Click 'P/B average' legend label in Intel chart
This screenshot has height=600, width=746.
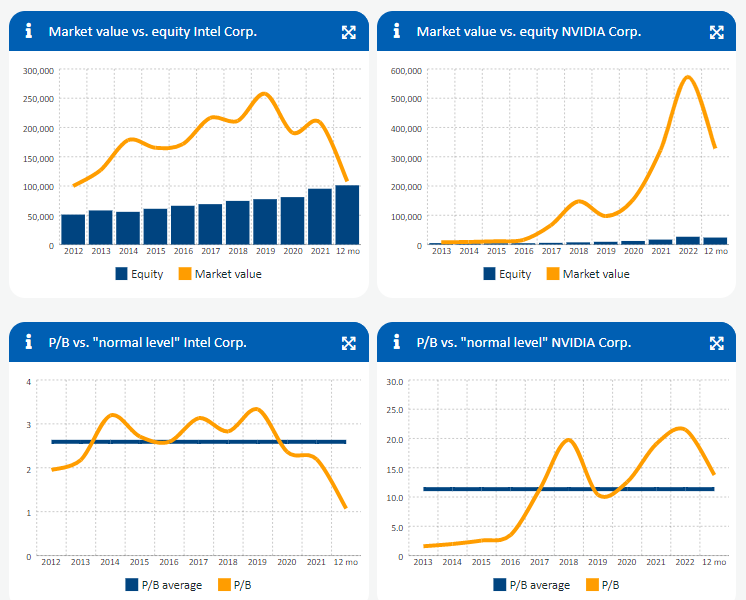pos(172,585)
